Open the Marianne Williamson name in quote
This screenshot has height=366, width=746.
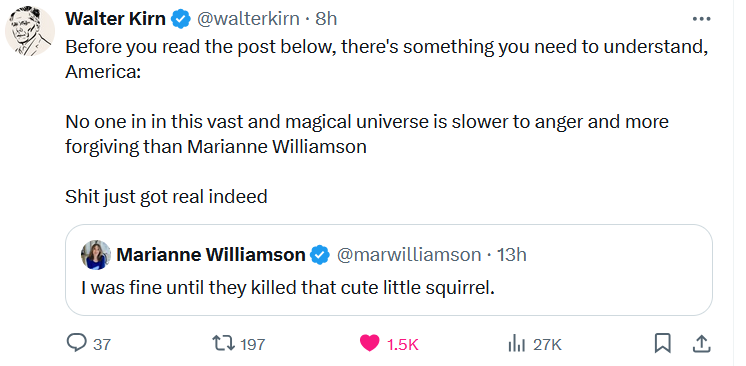(x=211, y=255)
